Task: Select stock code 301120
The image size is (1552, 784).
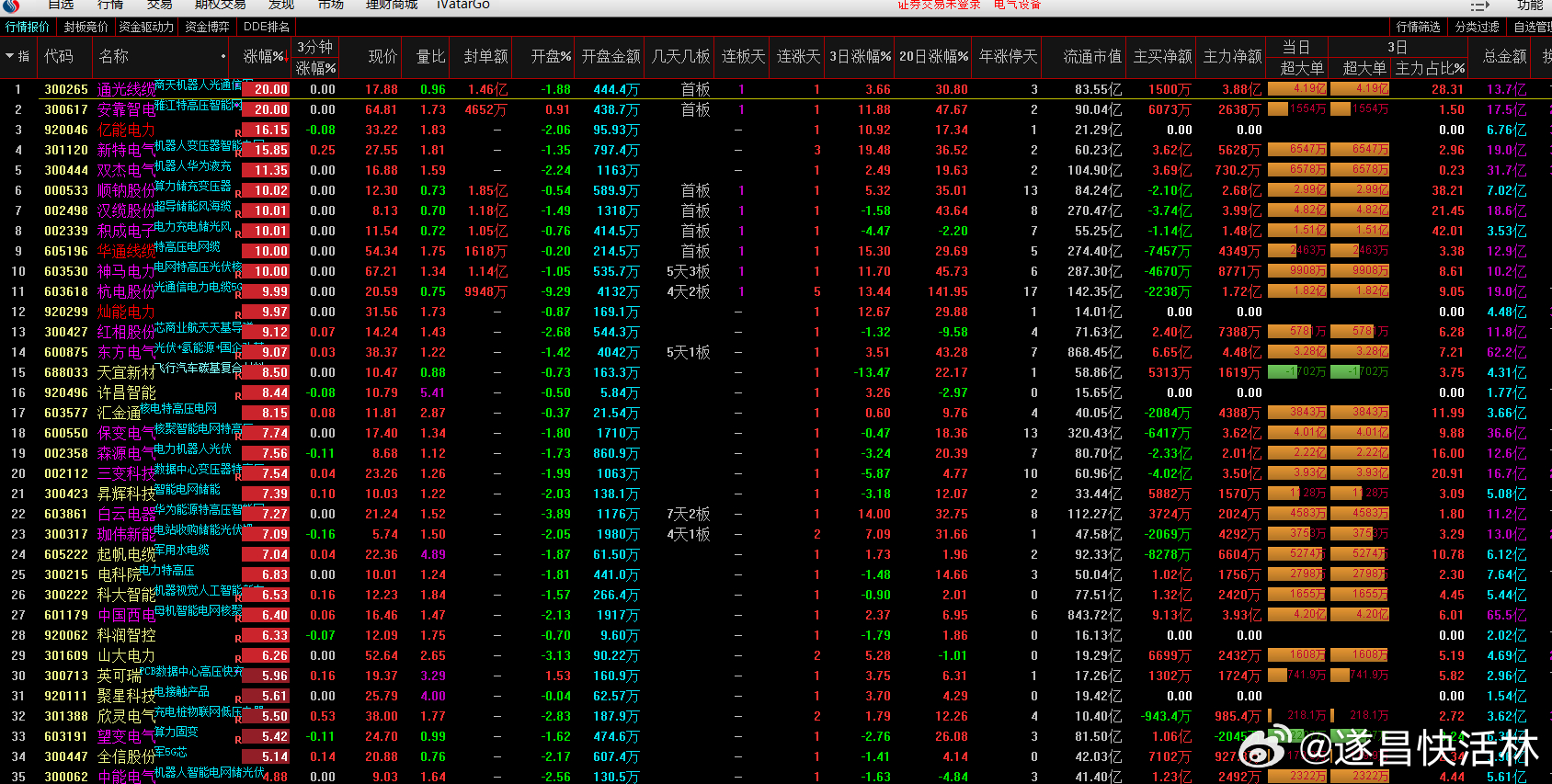Action: click(66, 151)
